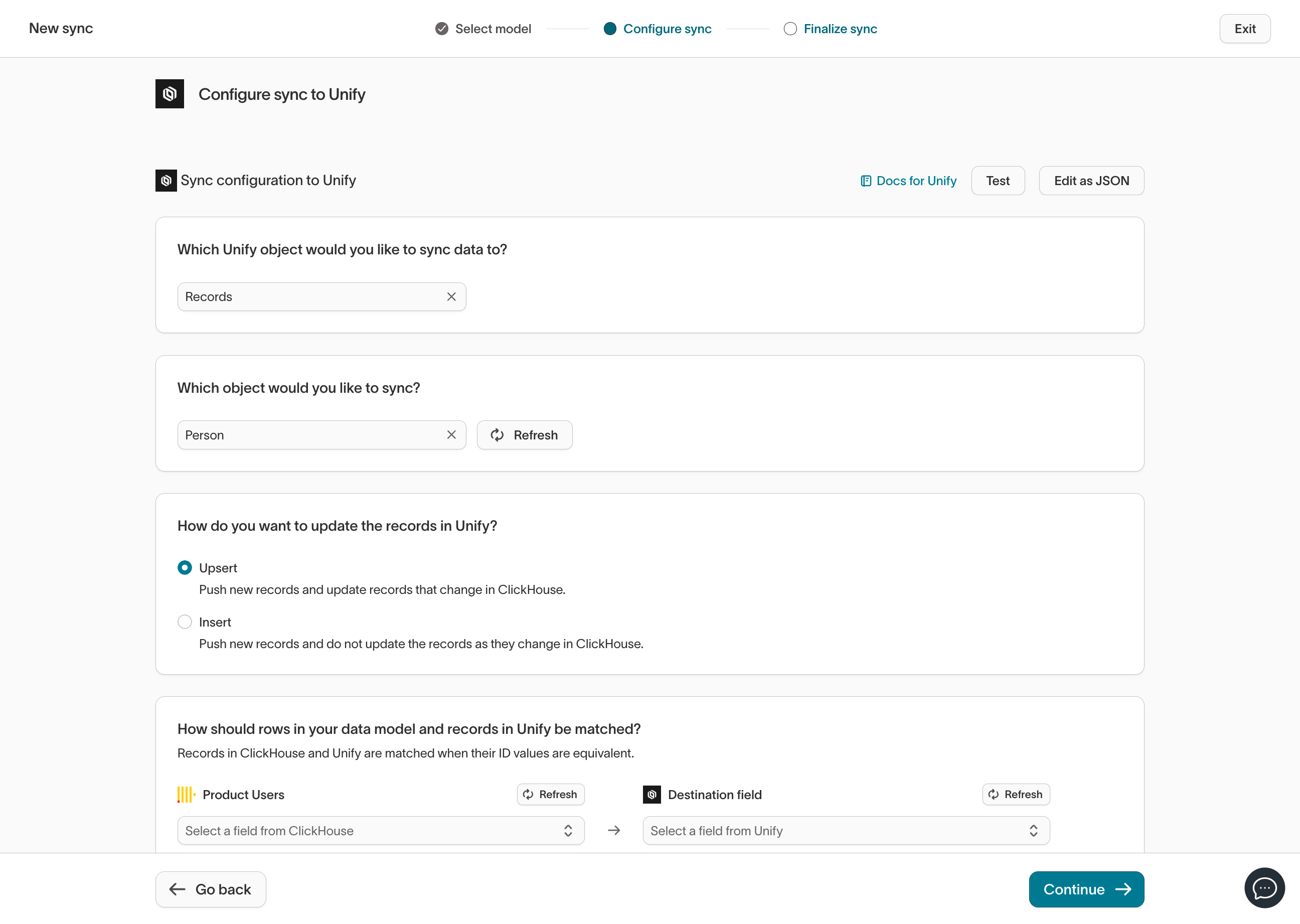Clear the Records selection with X icon
The image size is (1300, 924).
pos(451,296)
